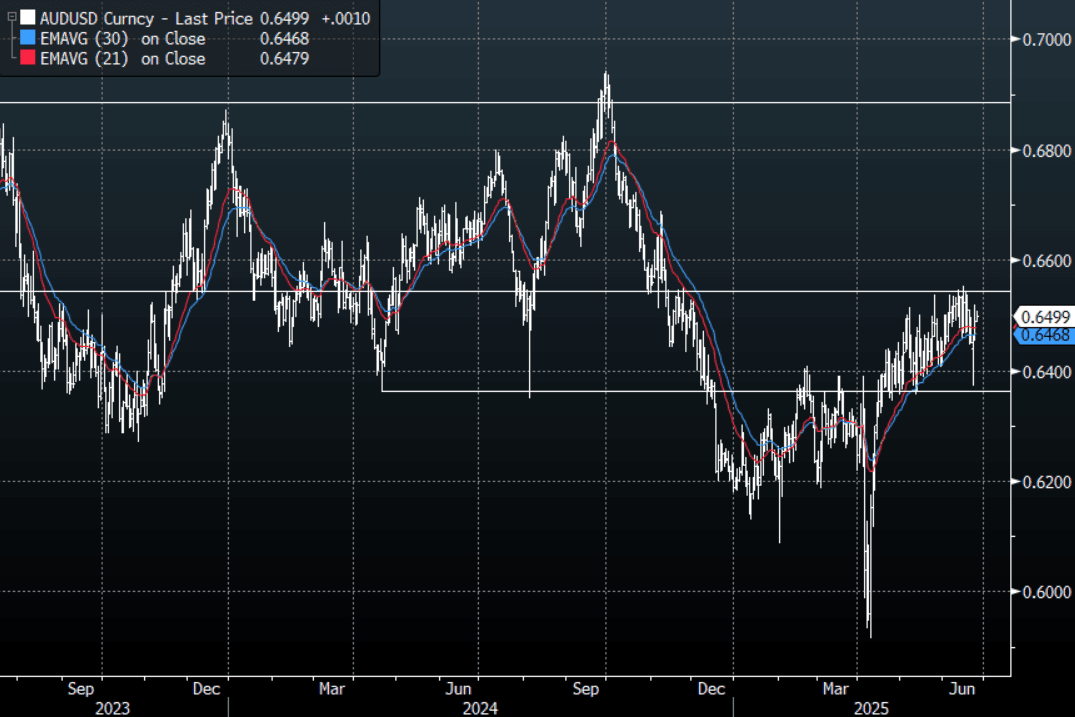Click the +.0010 change value in legend
This screenshot has width=1075, height=717.
tap(346, 18)
